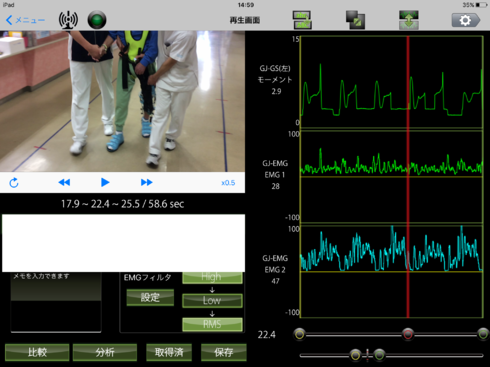Tap the 取得済 button
Viewport: 490px width, 367px height.
pyautogui.click(x=169, y=352)
